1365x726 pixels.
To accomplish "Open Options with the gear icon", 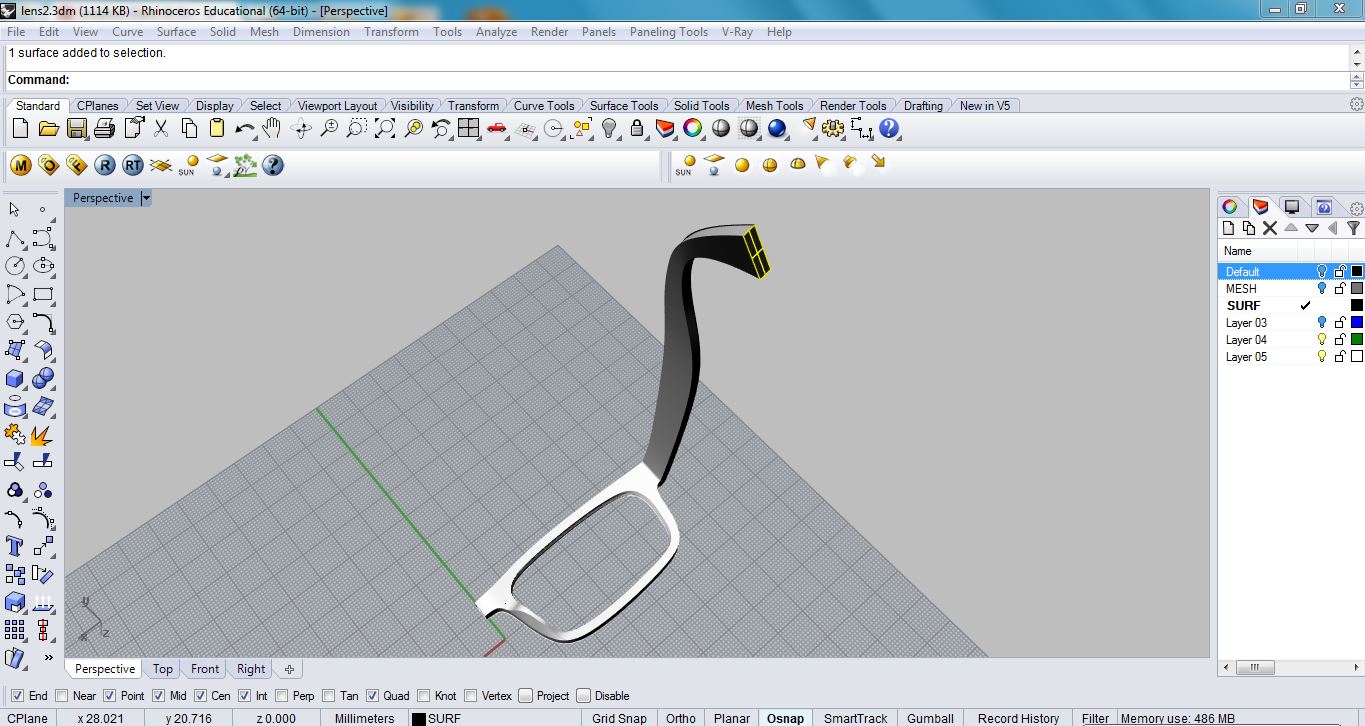I will tap(833, 128).
